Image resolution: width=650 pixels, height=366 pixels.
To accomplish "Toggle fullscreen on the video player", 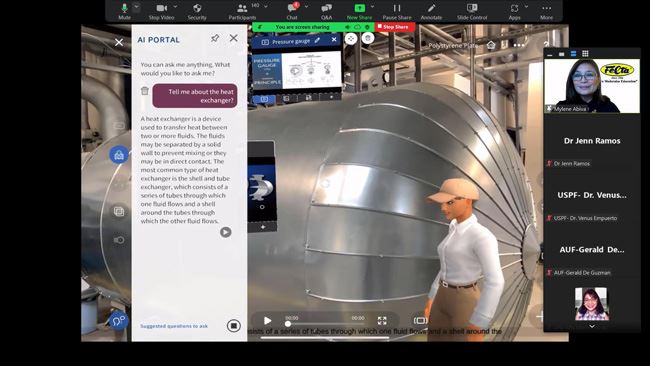I will [382, 320].
